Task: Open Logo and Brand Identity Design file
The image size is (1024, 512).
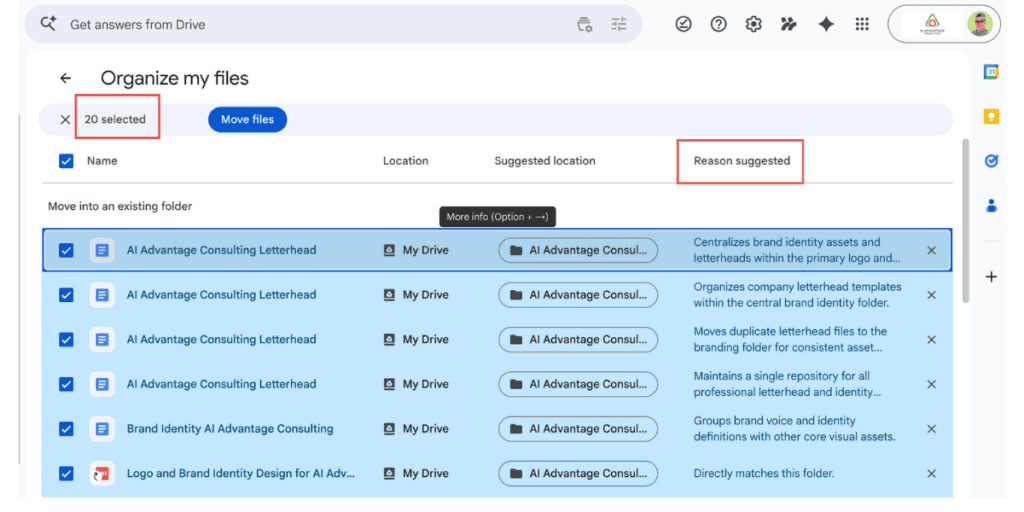Action: 240,473
